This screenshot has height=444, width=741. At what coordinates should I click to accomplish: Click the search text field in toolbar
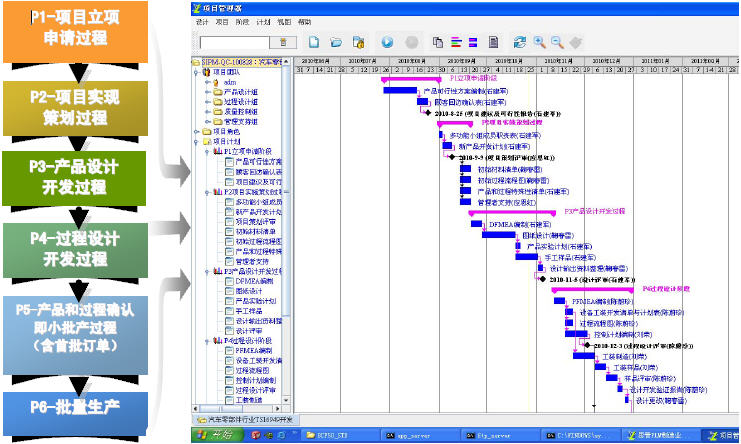(x=236, y=42)
